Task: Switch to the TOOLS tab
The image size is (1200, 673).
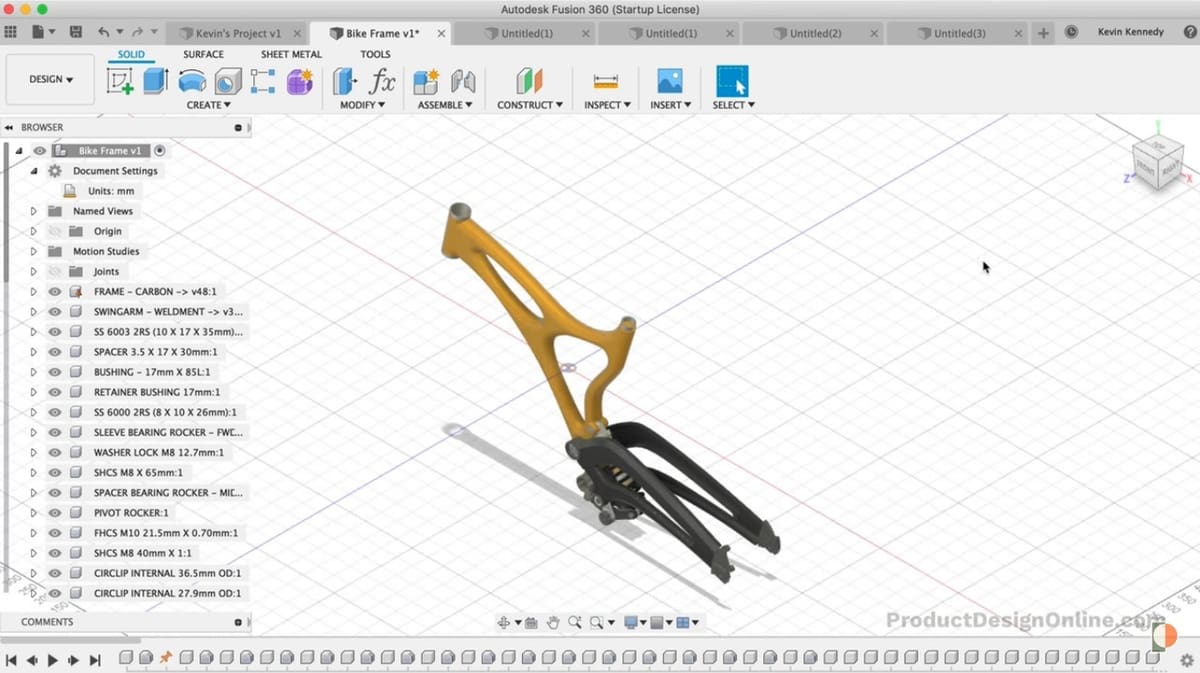Action: 375,54
